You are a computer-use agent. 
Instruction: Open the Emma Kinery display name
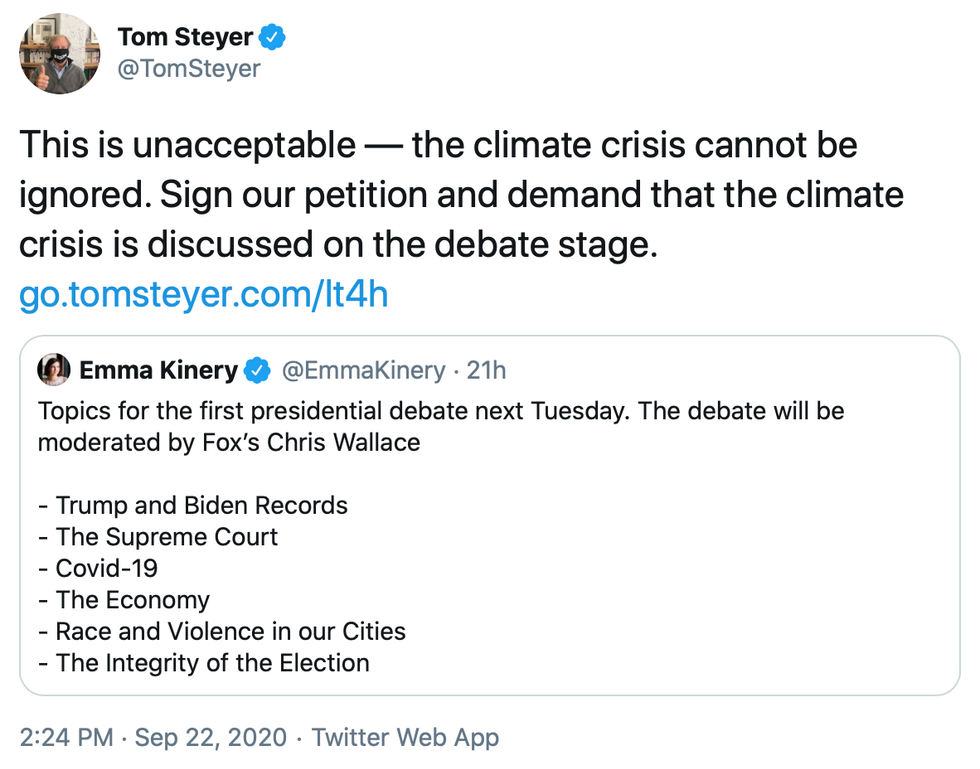click(x=158, y=371)
